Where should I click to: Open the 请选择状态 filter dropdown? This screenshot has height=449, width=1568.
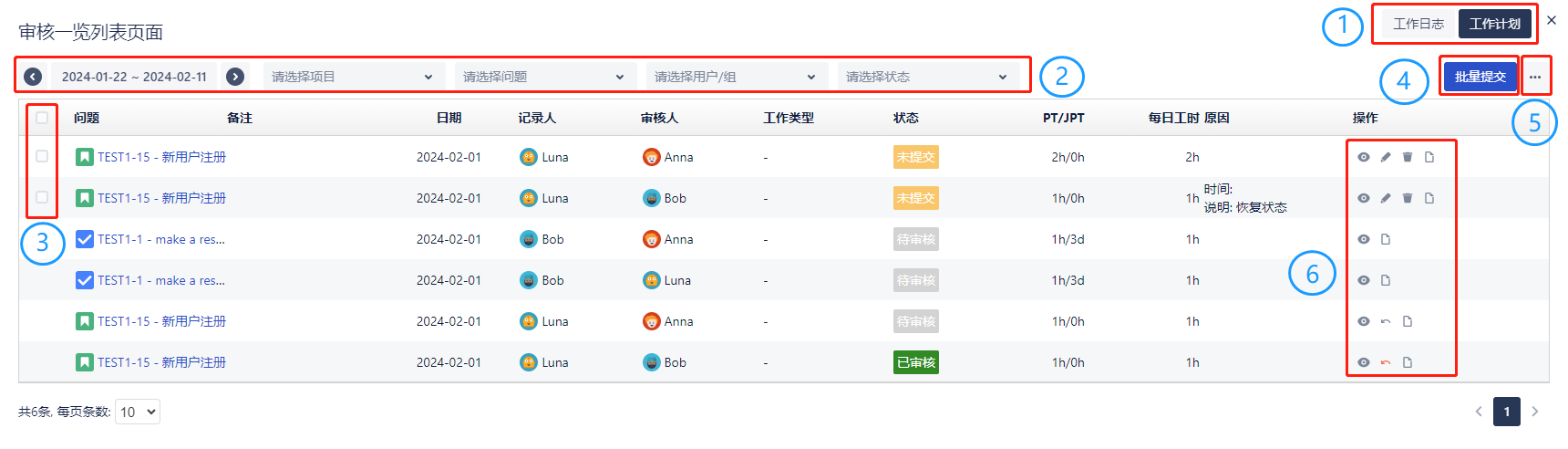(927, 77)
